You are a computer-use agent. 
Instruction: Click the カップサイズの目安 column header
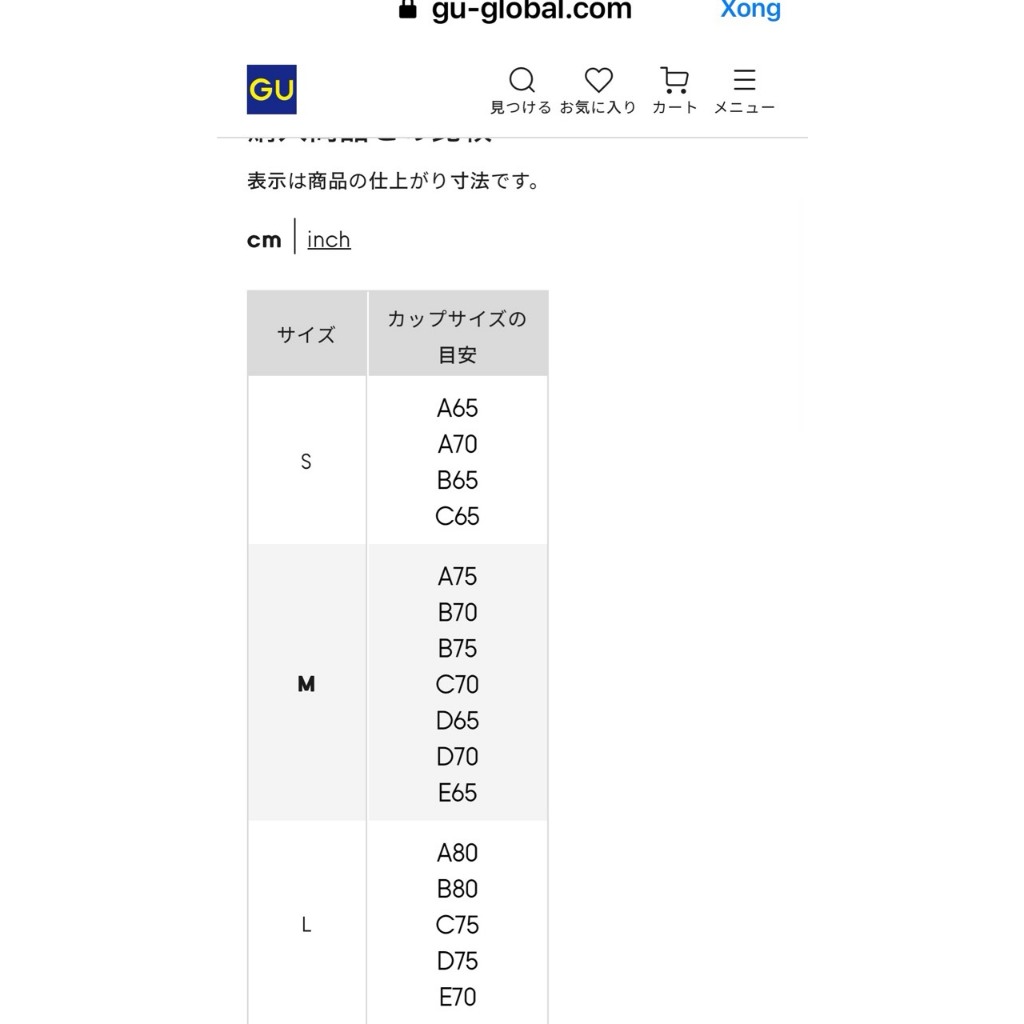coord(457,336)
